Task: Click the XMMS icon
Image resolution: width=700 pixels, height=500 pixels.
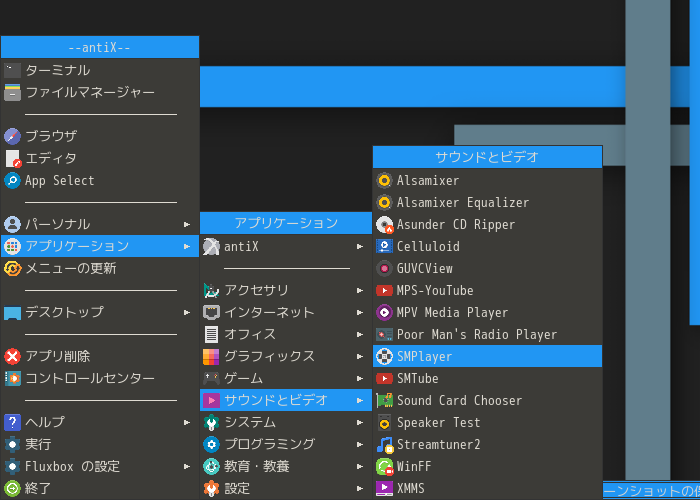Action: [x=384, y=488]
